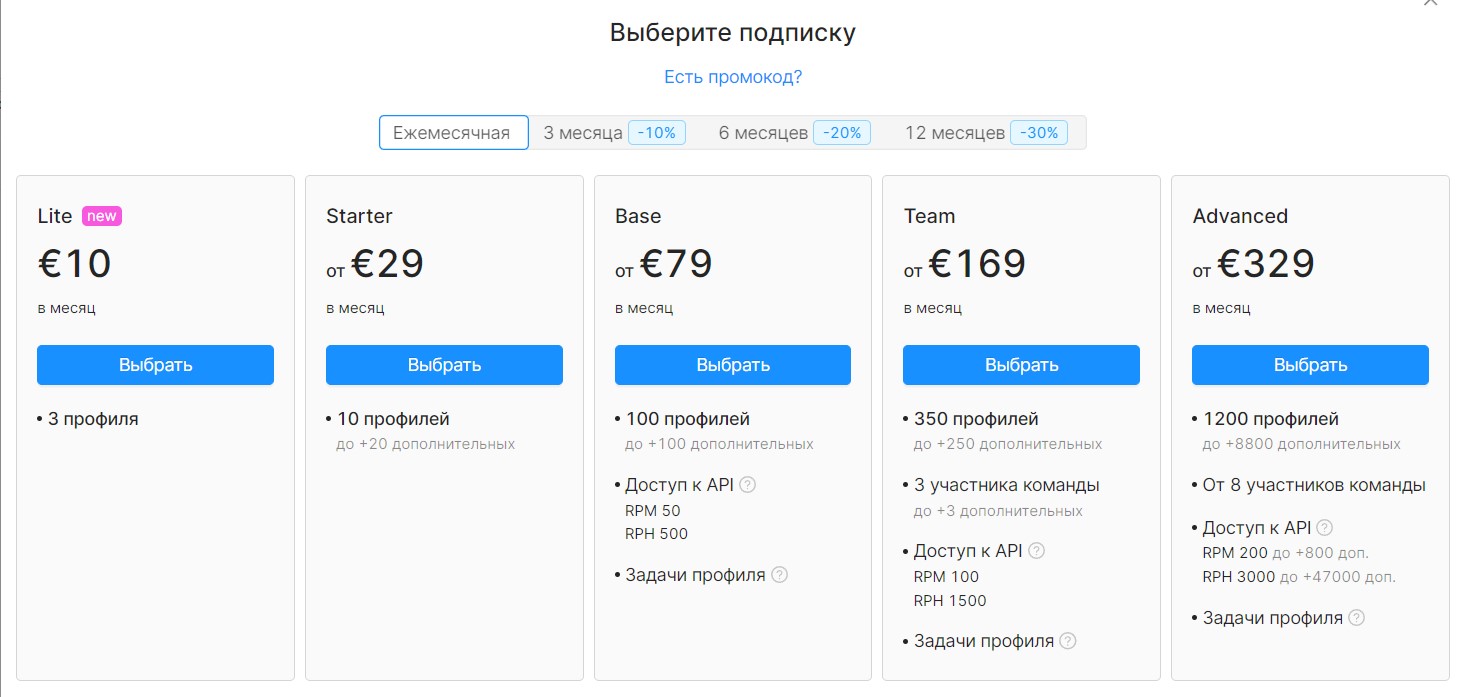Switch to the 3 months billing period
1462x697 pixels.
(x=614, y=133)
